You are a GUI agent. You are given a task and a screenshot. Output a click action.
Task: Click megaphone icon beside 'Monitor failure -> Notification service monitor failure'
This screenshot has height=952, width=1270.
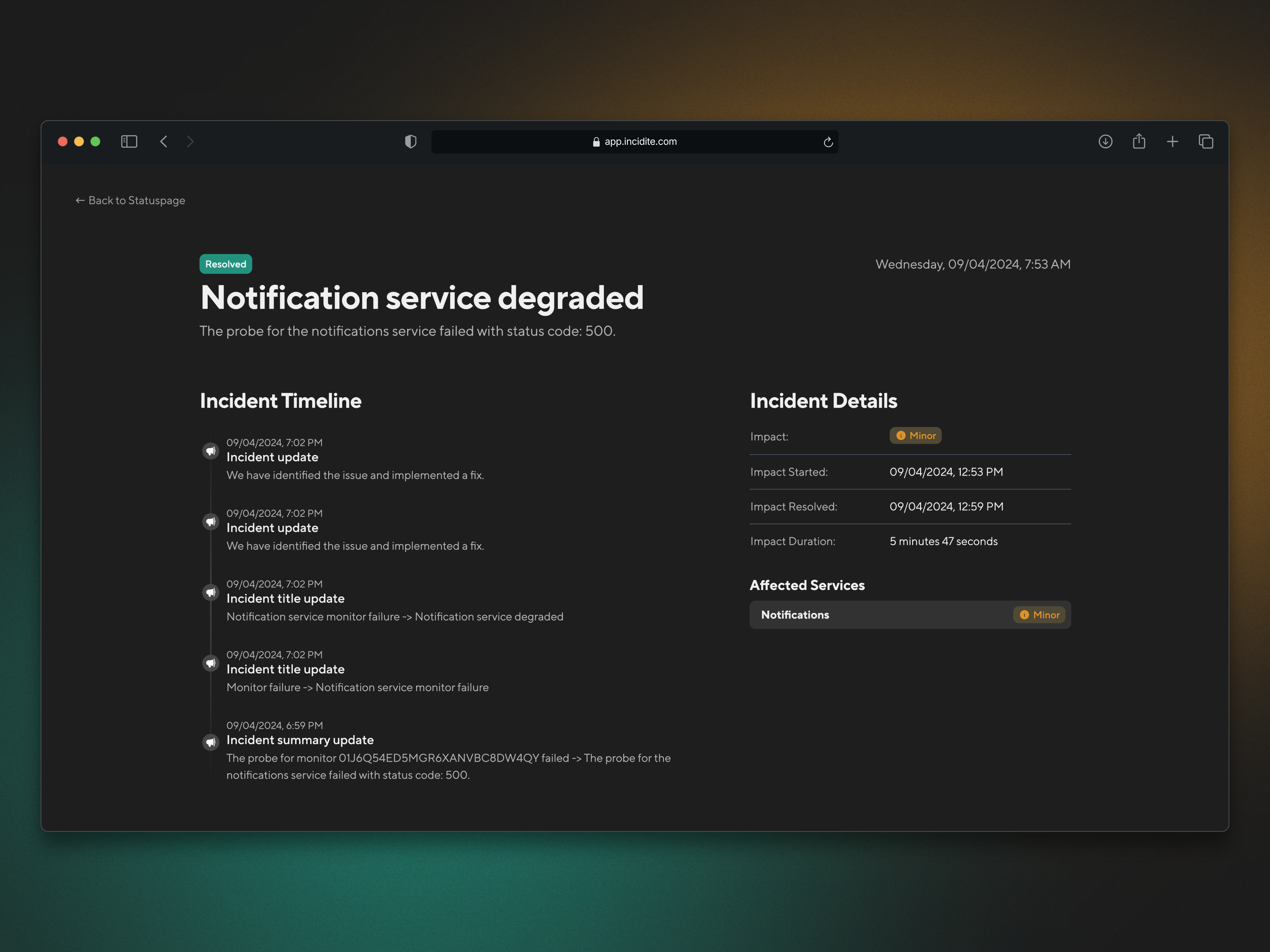pos(211,663)
